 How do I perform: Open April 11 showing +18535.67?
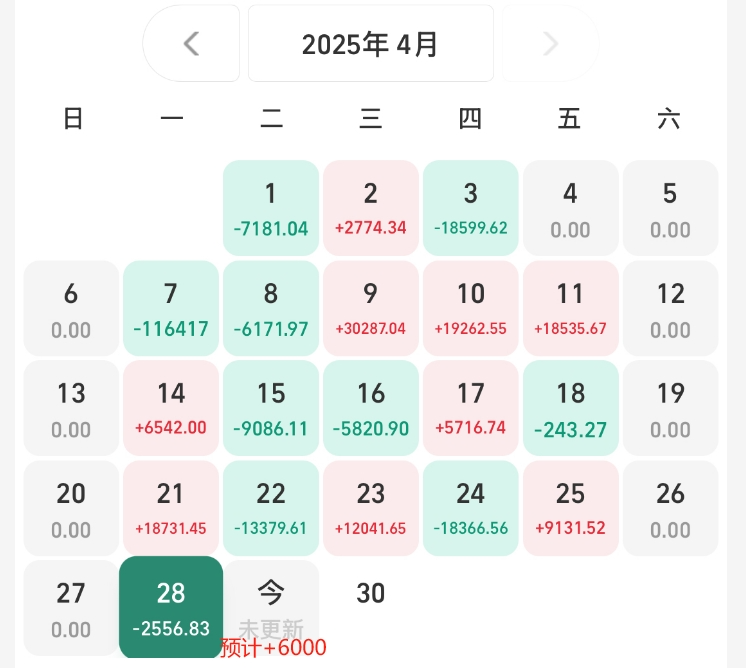coord(570,308)
